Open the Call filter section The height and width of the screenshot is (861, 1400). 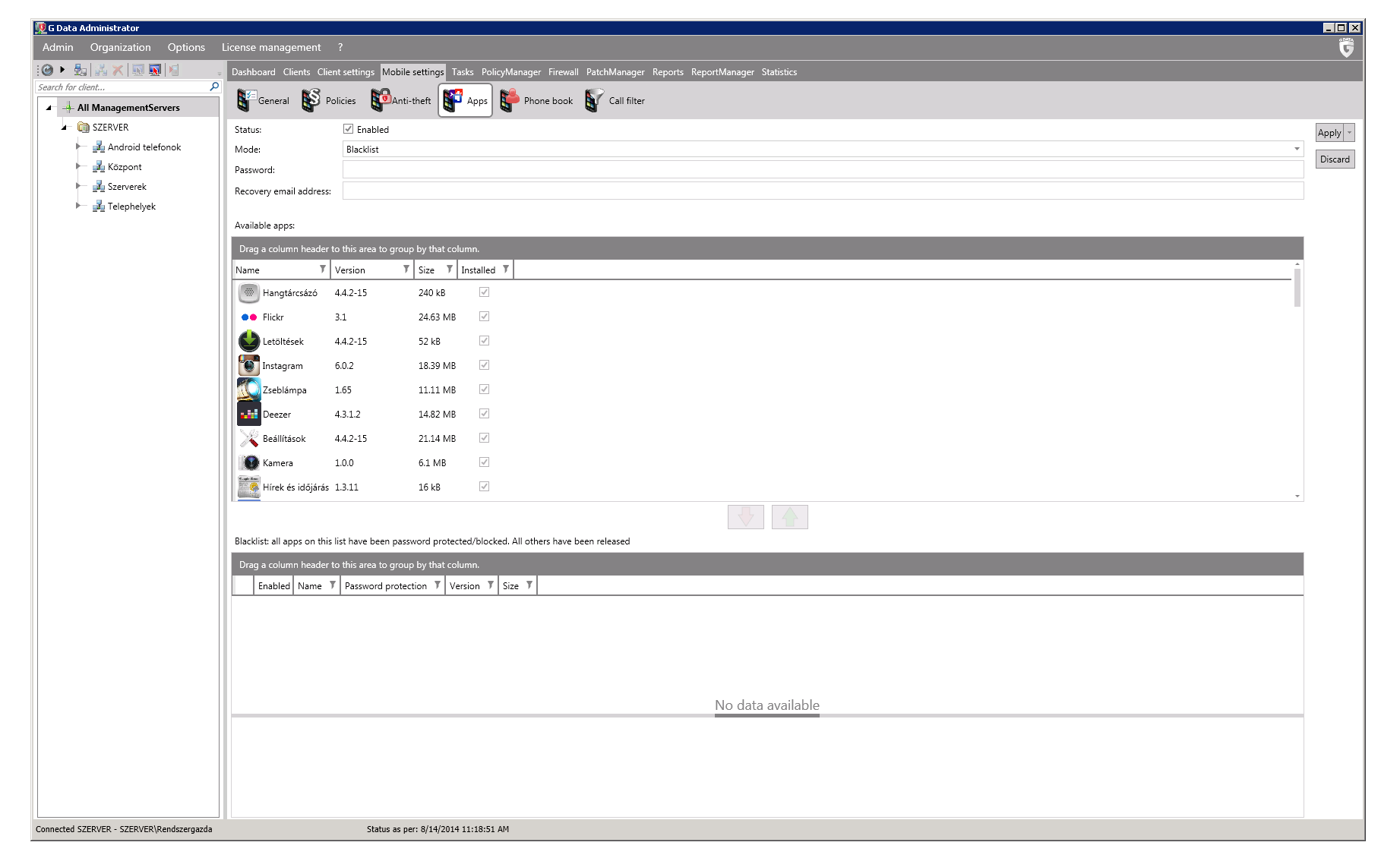pos(615,100)
